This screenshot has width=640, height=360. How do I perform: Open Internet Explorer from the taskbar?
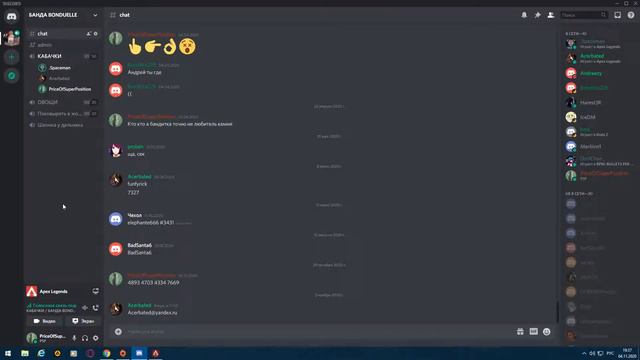[41, 353]
